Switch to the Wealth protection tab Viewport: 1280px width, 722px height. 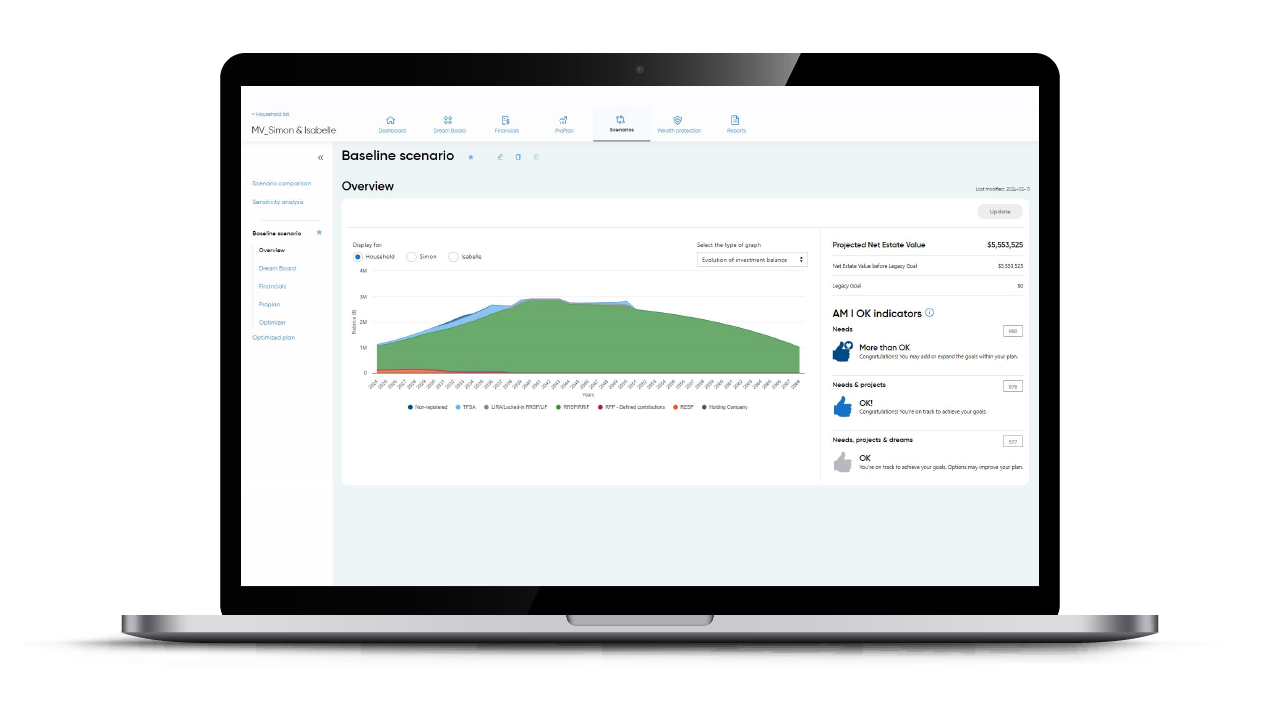coord(678,124)
